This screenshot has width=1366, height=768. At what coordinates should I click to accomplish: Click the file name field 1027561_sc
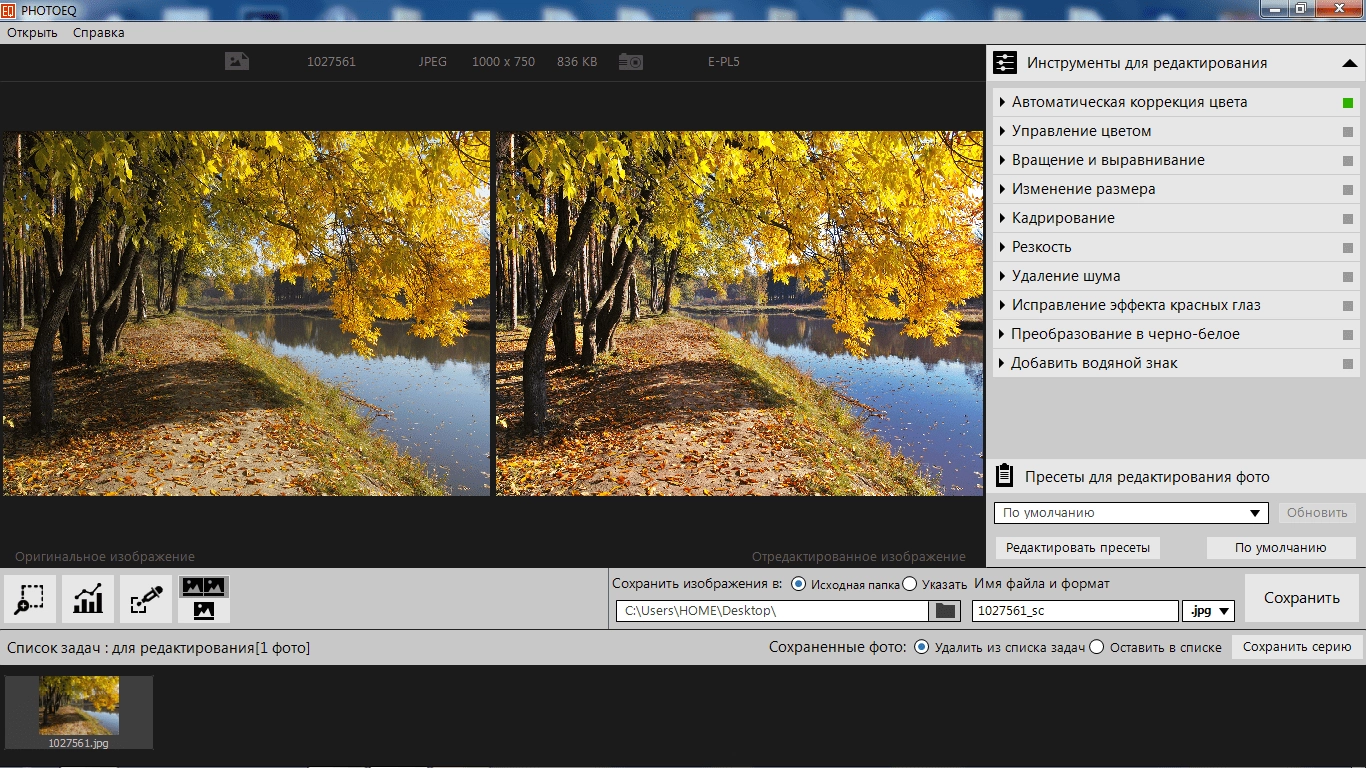tap(1075, 611)
